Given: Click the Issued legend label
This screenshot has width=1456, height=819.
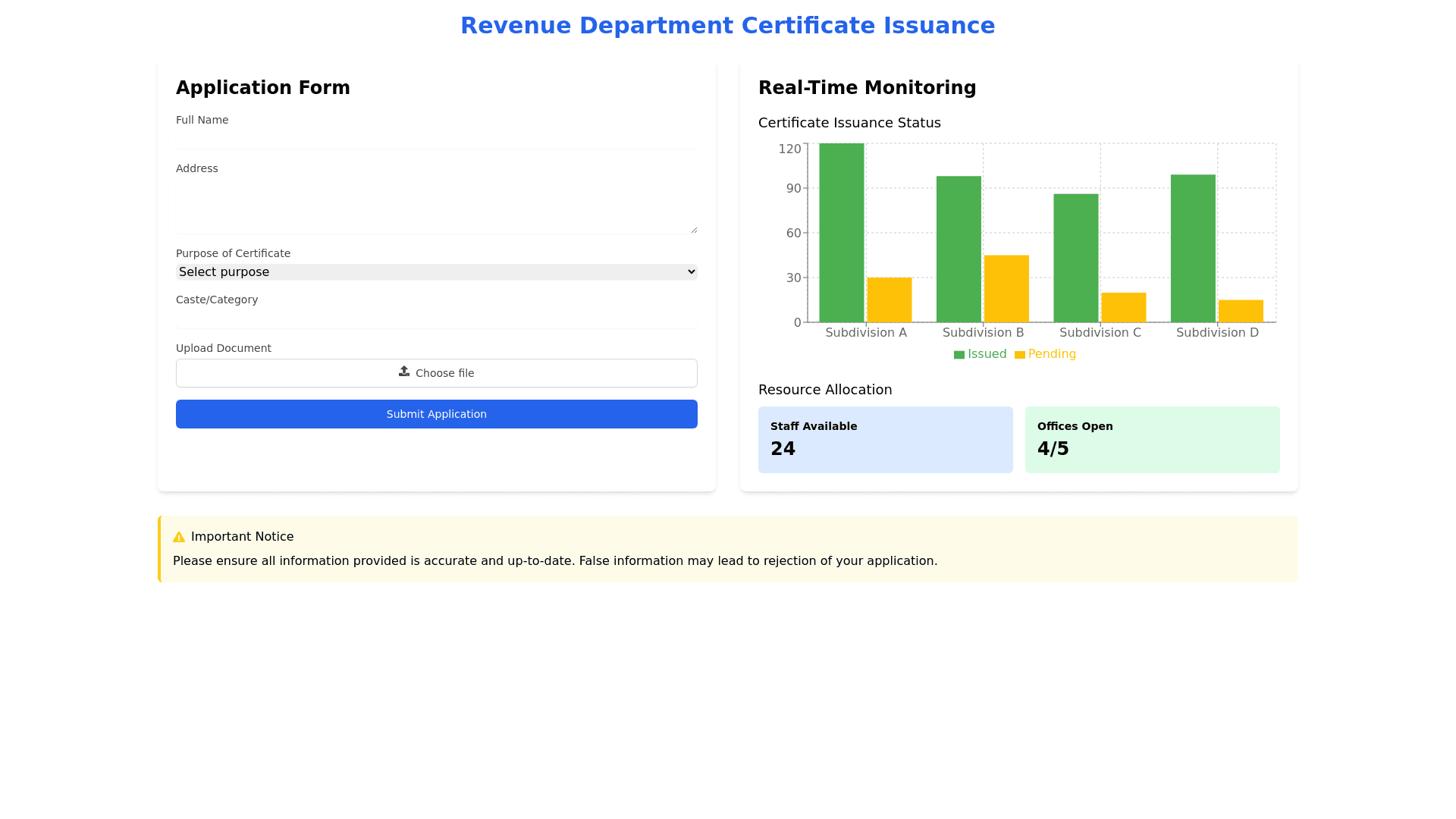Looking at the screenshot, I should [987, 354].
